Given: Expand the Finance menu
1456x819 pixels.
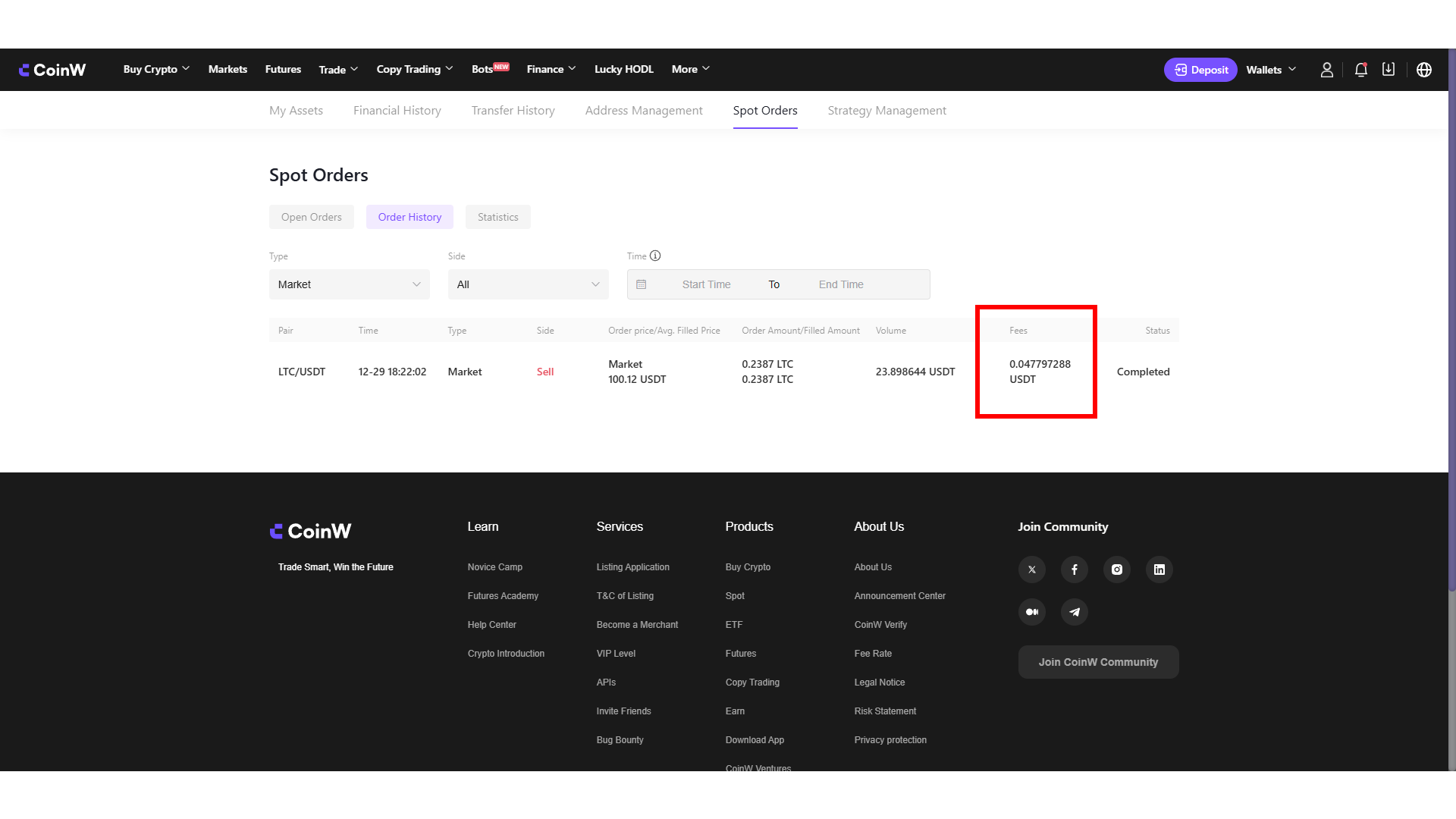Looking at the screenshot, I should click(551, 69).
